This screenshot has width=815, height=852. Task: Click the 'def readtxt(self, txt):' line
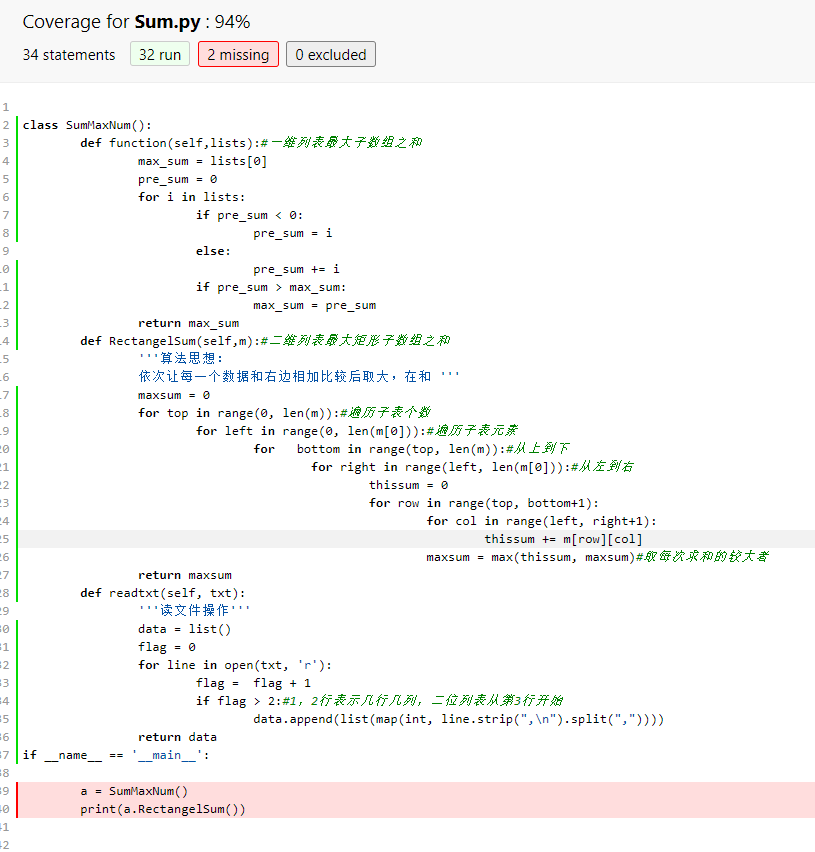click(162, 593)
